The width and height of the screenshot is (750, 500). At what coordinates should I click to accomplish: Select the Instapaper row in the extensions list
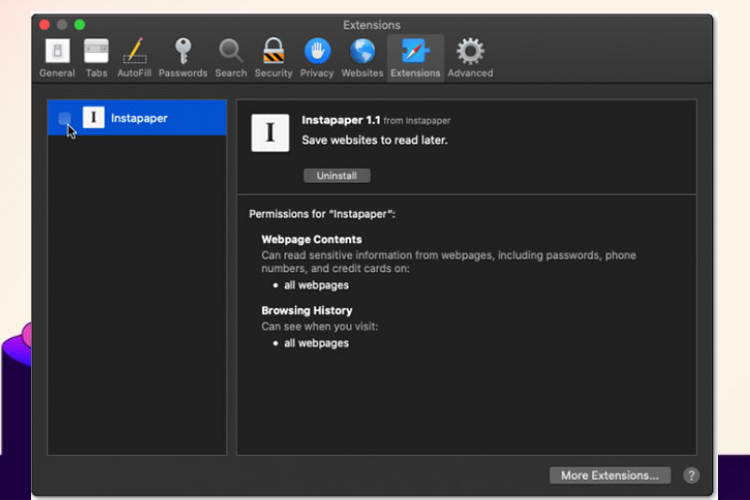coord(137,118)
